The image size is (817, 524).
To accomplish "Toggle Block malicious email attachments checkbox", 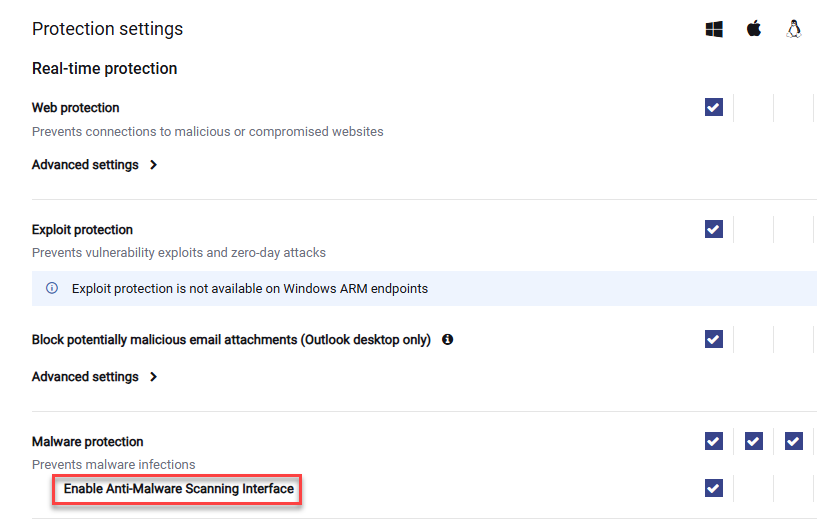I will pos(714,339).
